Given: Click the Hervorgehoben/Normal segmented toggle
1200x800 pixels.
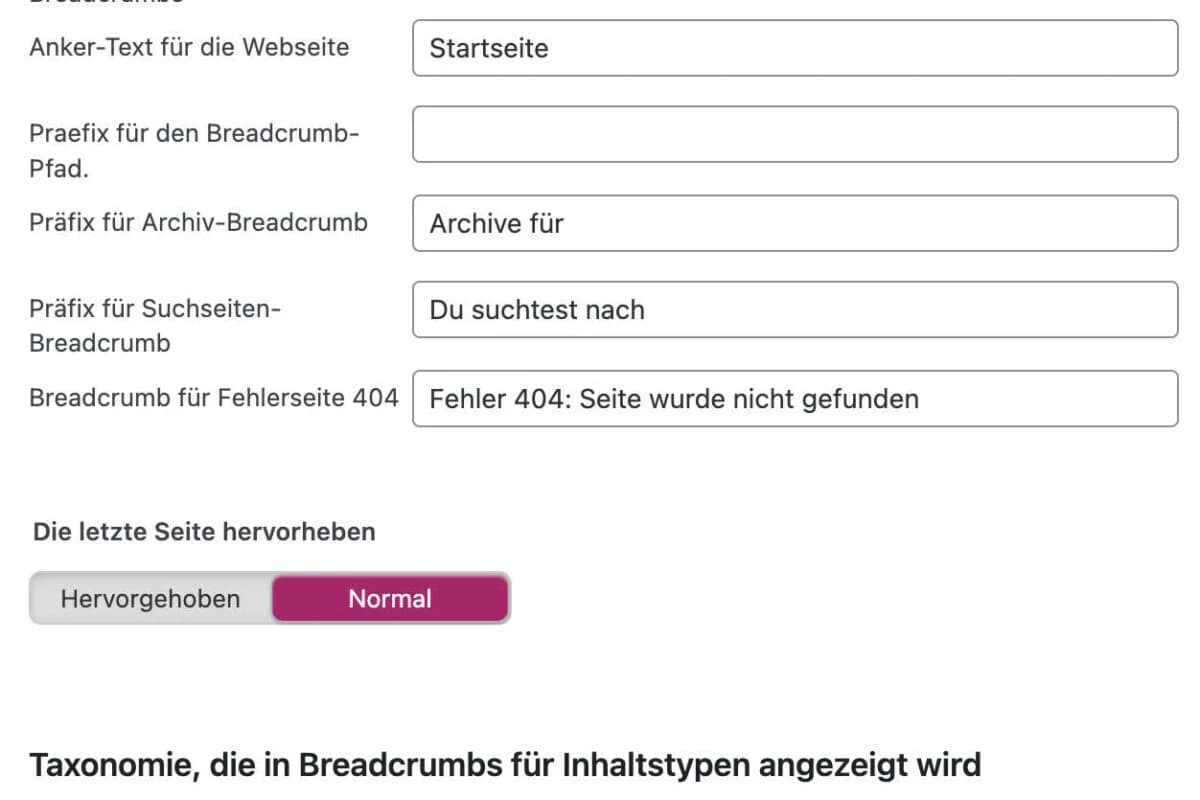Looking at the screenshot, I should point(270,598).
